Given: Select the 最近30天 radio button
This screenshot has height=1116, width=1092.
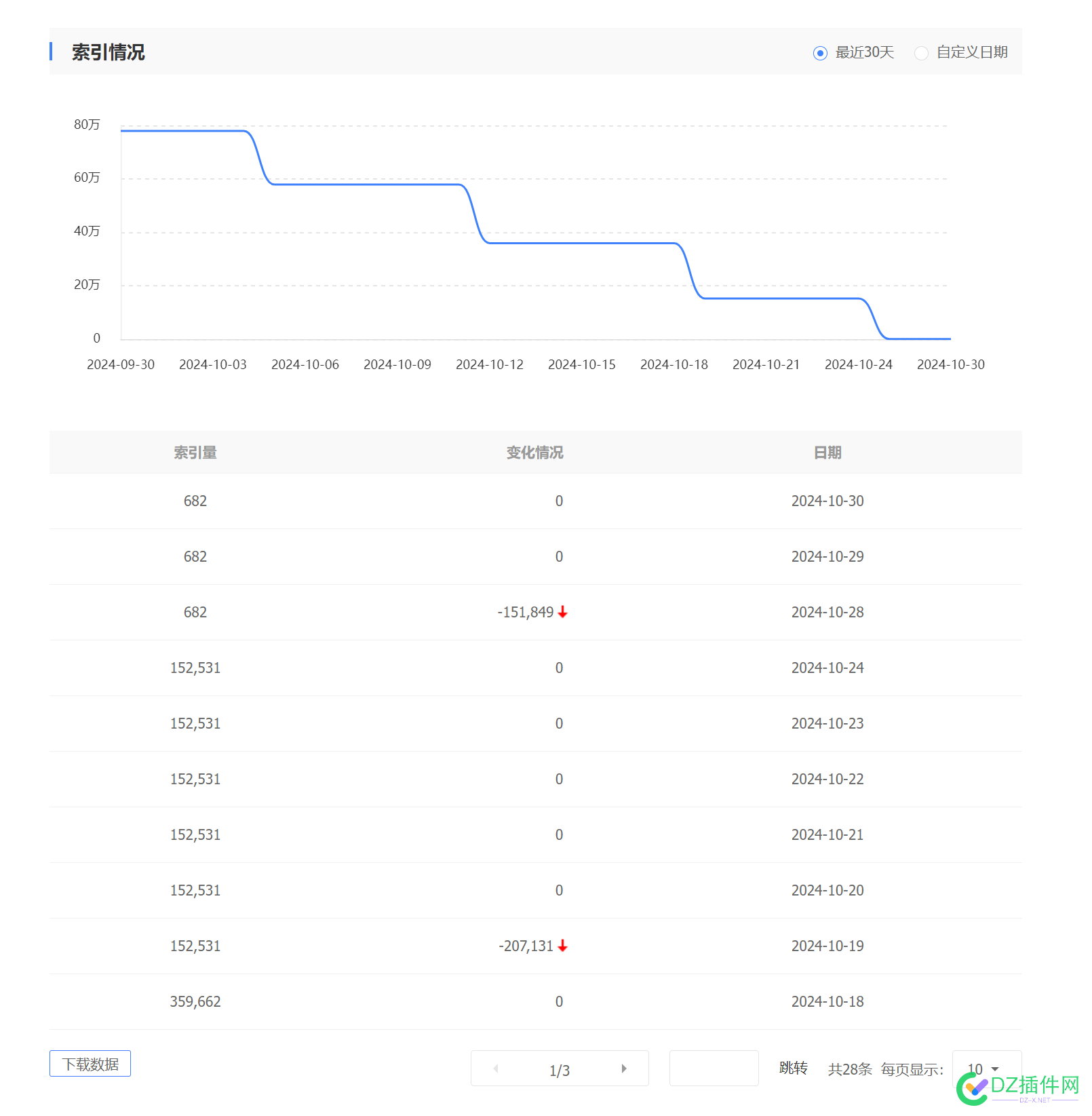Looking at the screenshot, I should [820, 53].
